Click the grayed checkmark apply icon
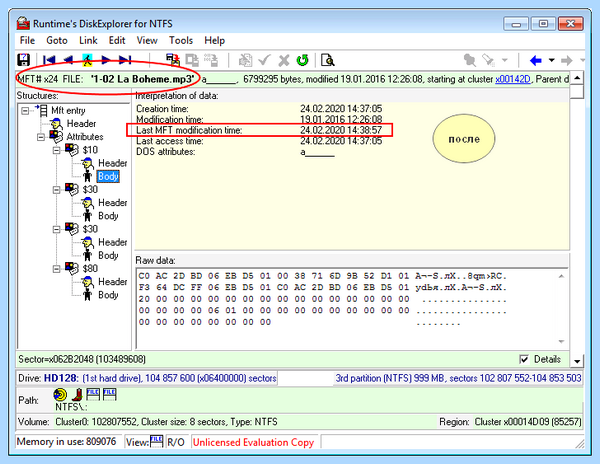This screenshot has height=464, width=600. coord(264,60)
